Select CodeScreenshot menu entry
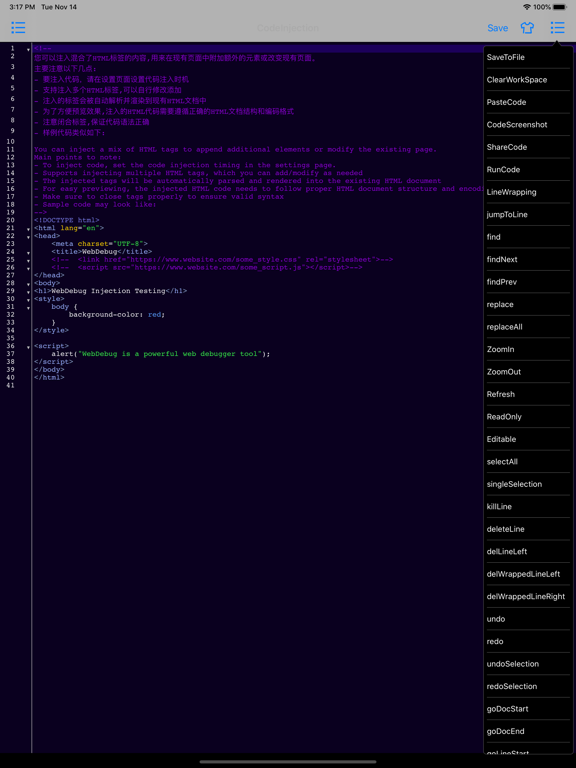This screenshot has height=768, width=576. point(528,125)
